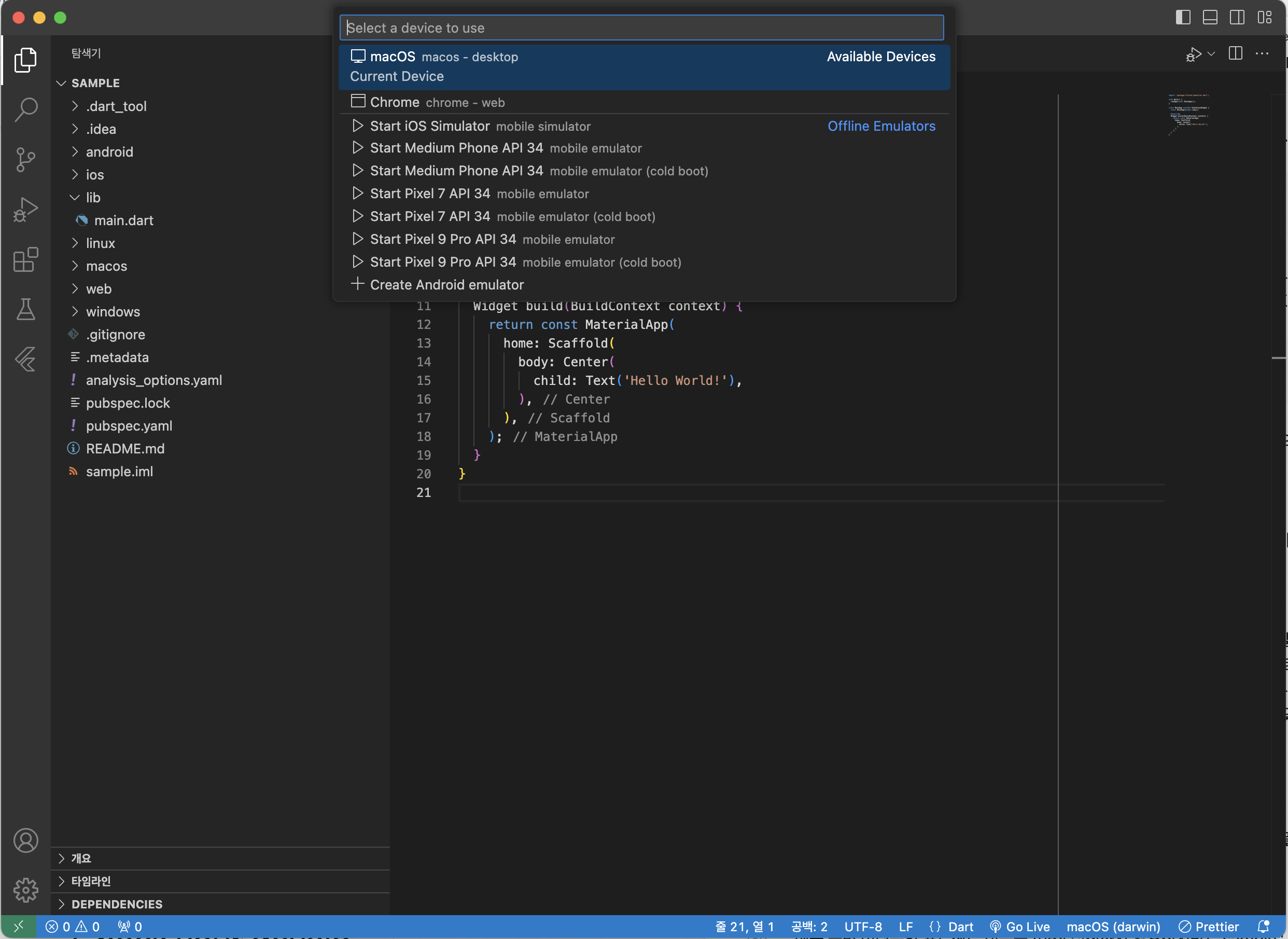Open the Search view in activity bar
The image size is (1288, 939).
pos(25,108)
